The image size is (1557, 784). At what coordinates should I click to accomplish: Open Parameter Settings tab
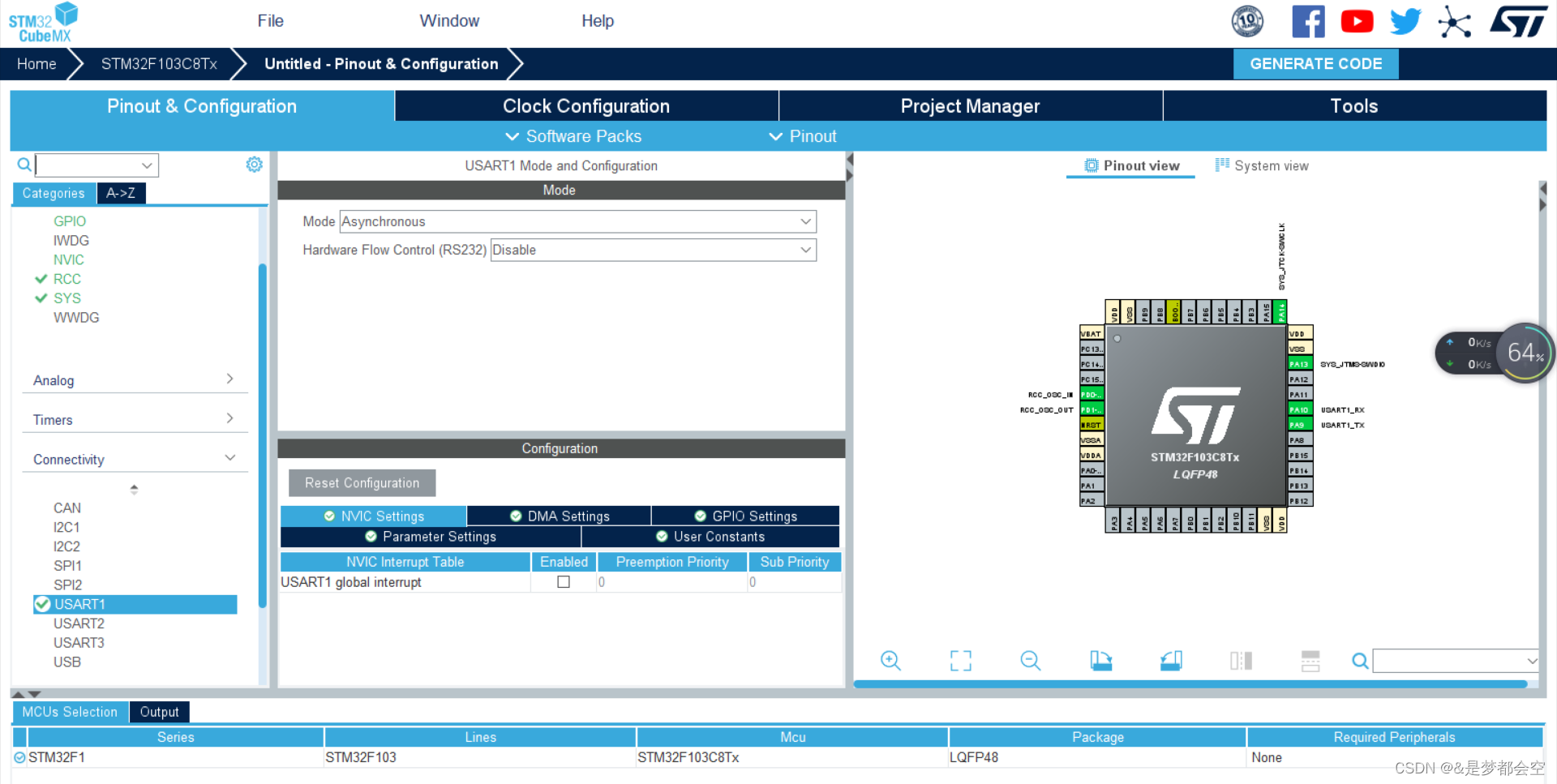[431, 537]
